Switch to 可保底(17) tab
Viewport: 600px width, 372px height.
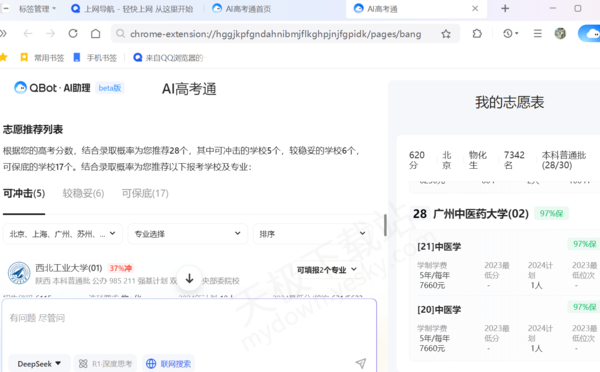[x=145, y=193]
